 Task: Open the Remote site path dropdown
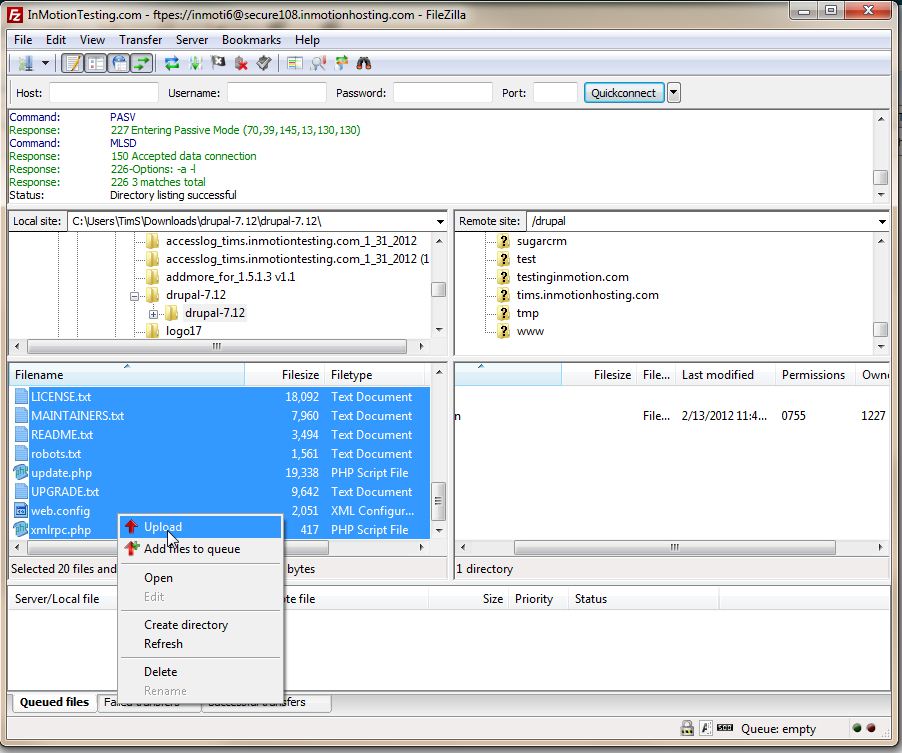tap(881, 221)
